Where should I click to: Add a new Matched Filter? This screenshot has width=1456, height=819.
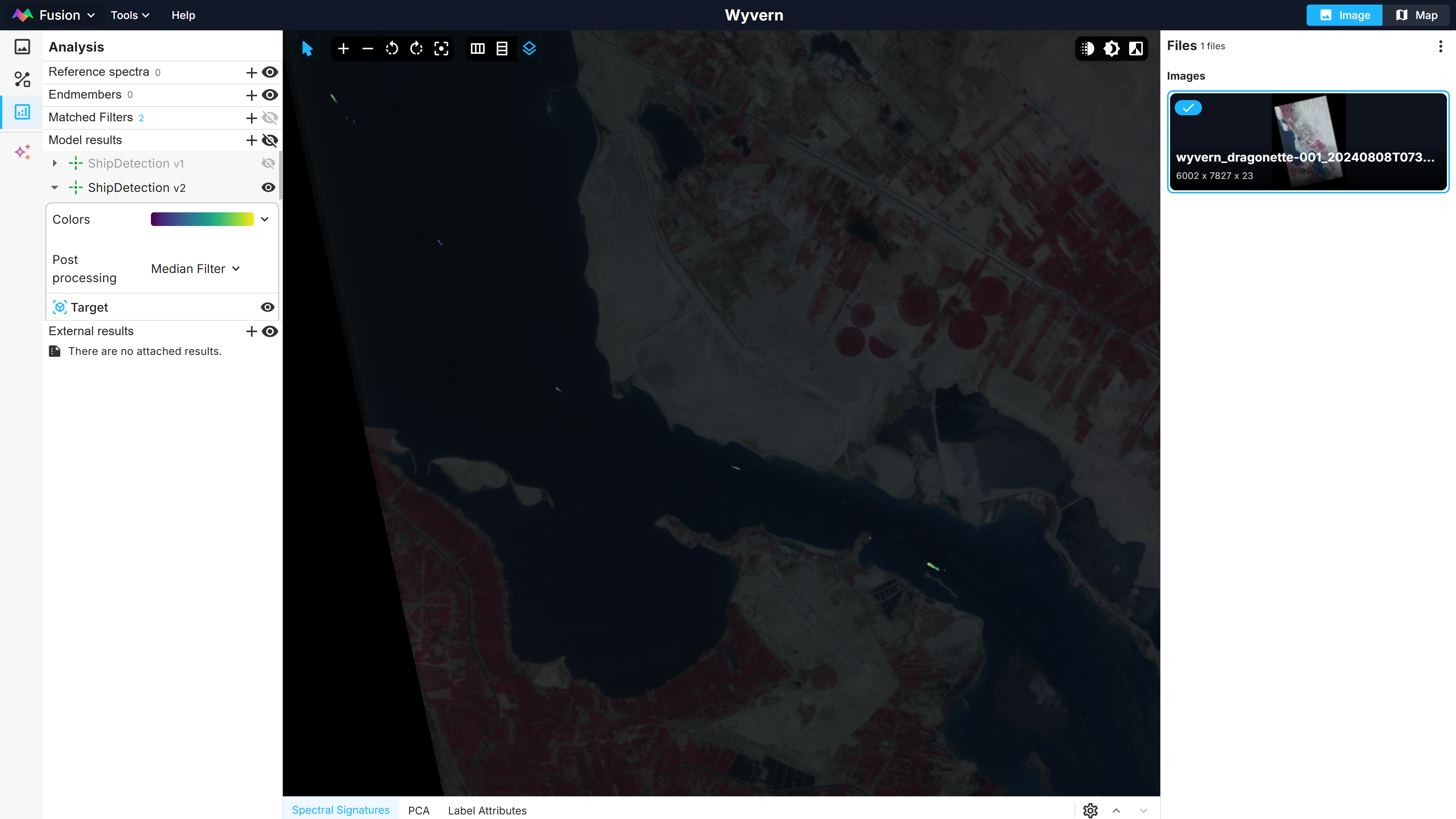click(251, 118)
